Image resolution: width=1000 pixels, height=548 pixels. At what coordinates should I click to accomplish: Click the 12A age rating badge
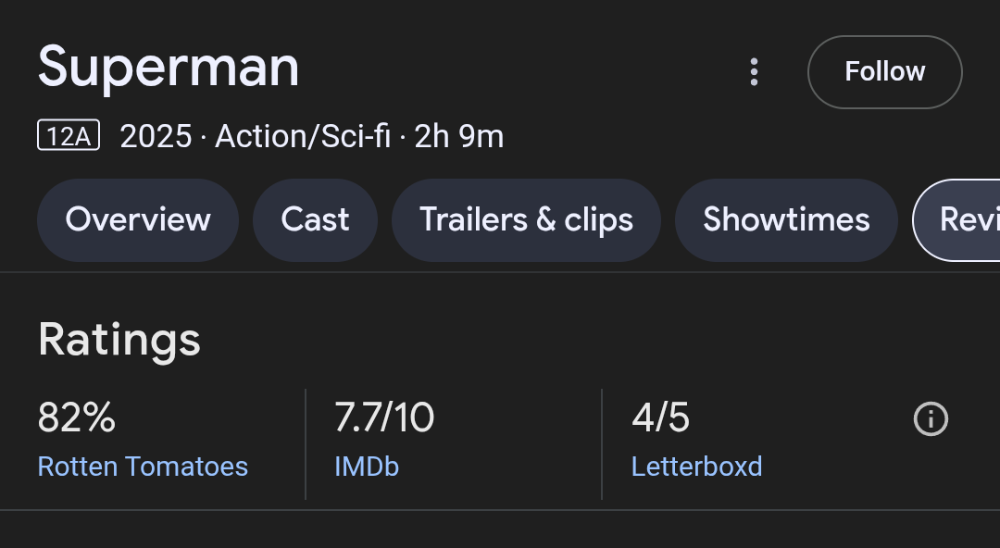pos(68,135)
